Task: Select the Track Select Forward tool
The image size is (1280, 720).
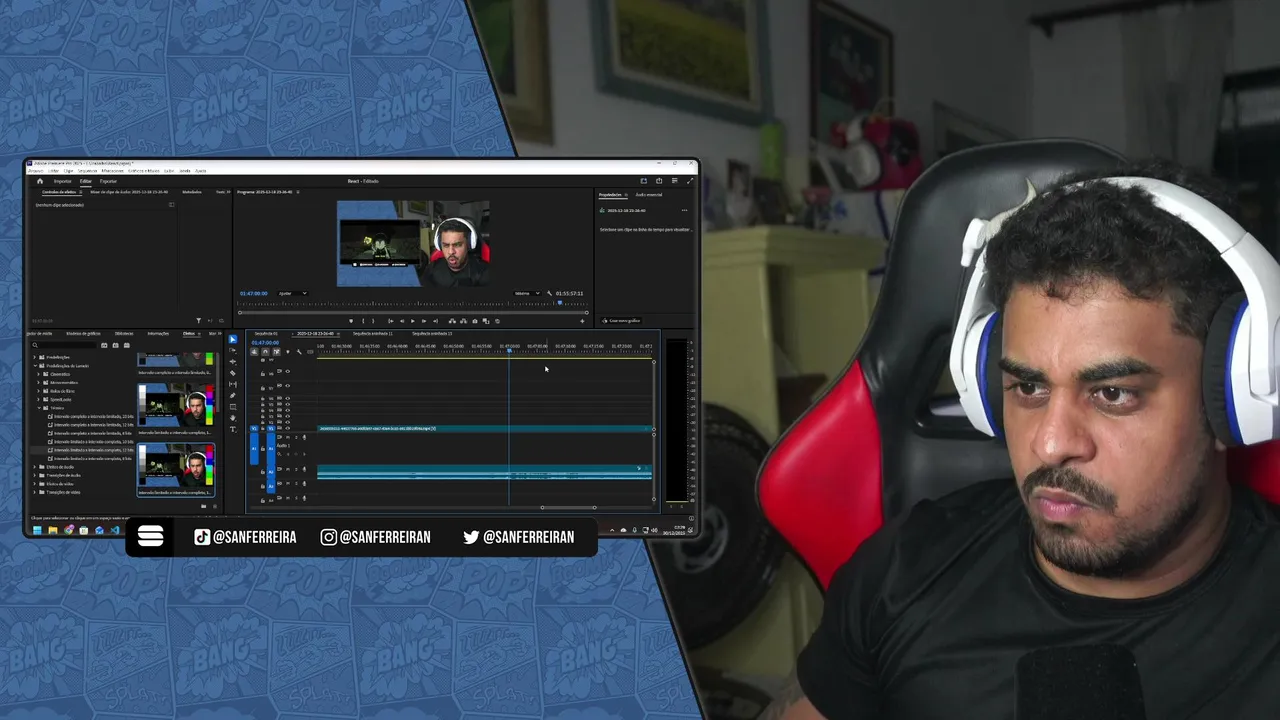Action: (x=233, y=351)
